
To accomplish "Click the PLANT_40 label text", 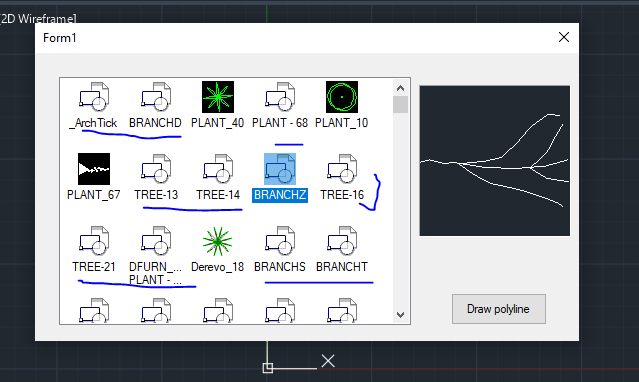I will [217, 123].
